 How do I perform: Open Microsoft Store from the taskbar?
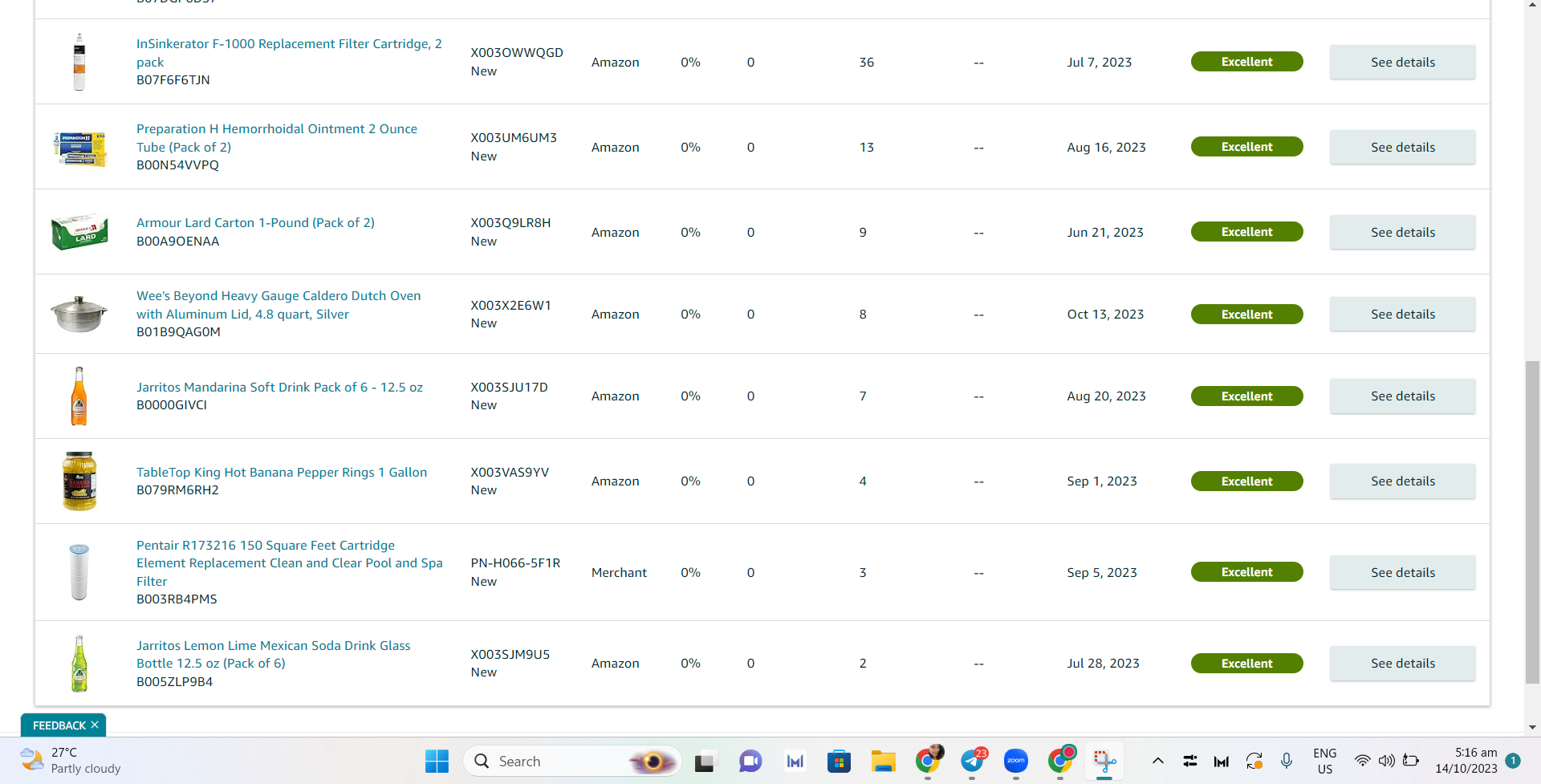pyautogui.click(x=839, y=761)
